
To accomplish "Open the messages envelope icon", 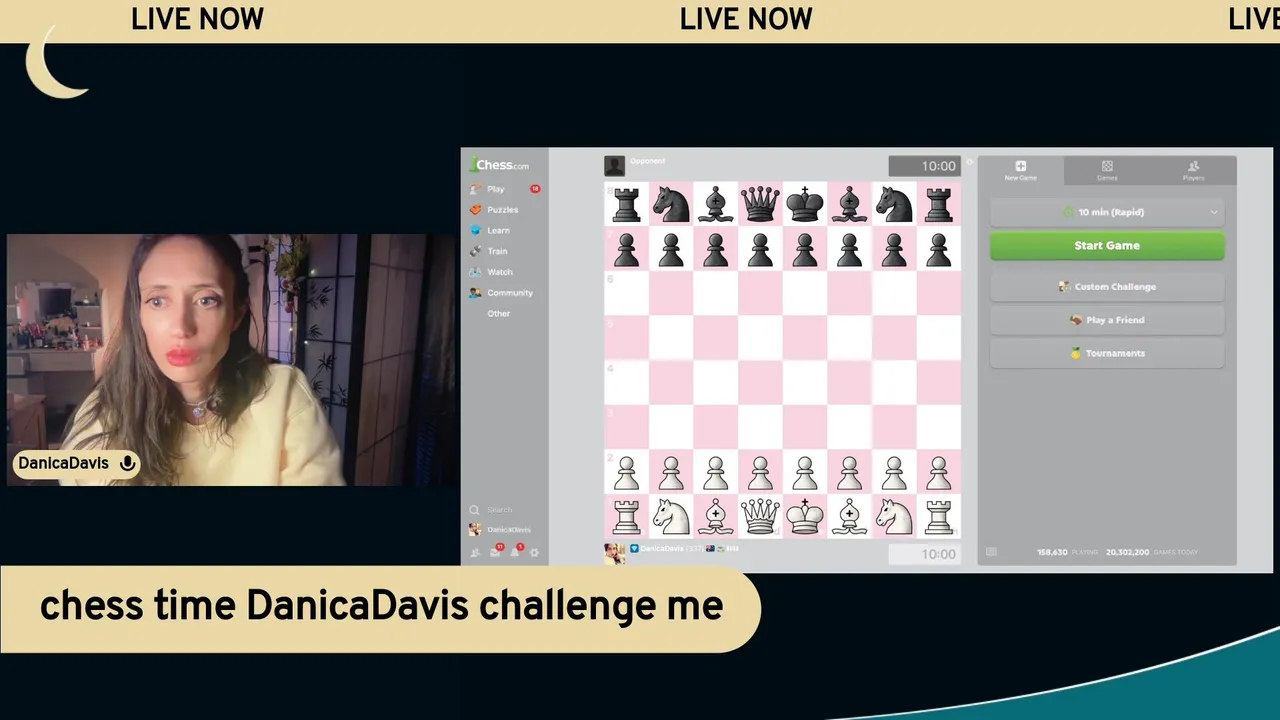I will [x=495, y=553].
